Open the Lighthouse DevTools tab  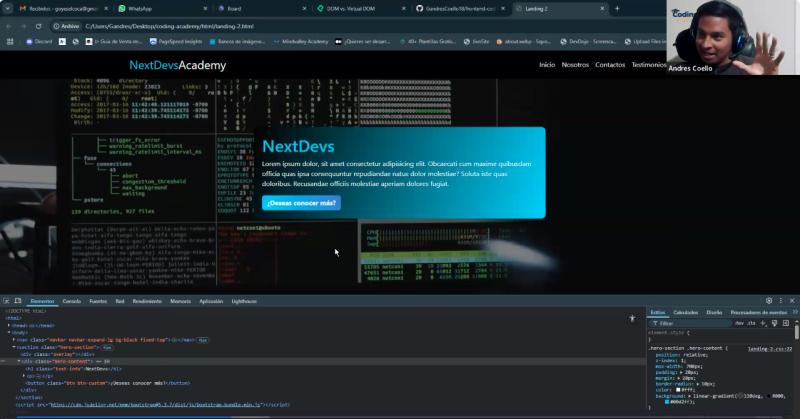click(x=244, y=301)
